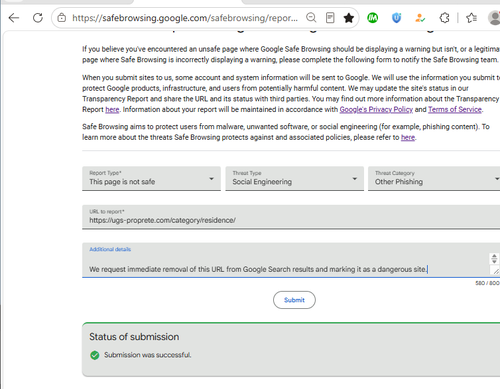Open the Terms of Service link
This screenshot has height=389, width=500.
(455, 110)
